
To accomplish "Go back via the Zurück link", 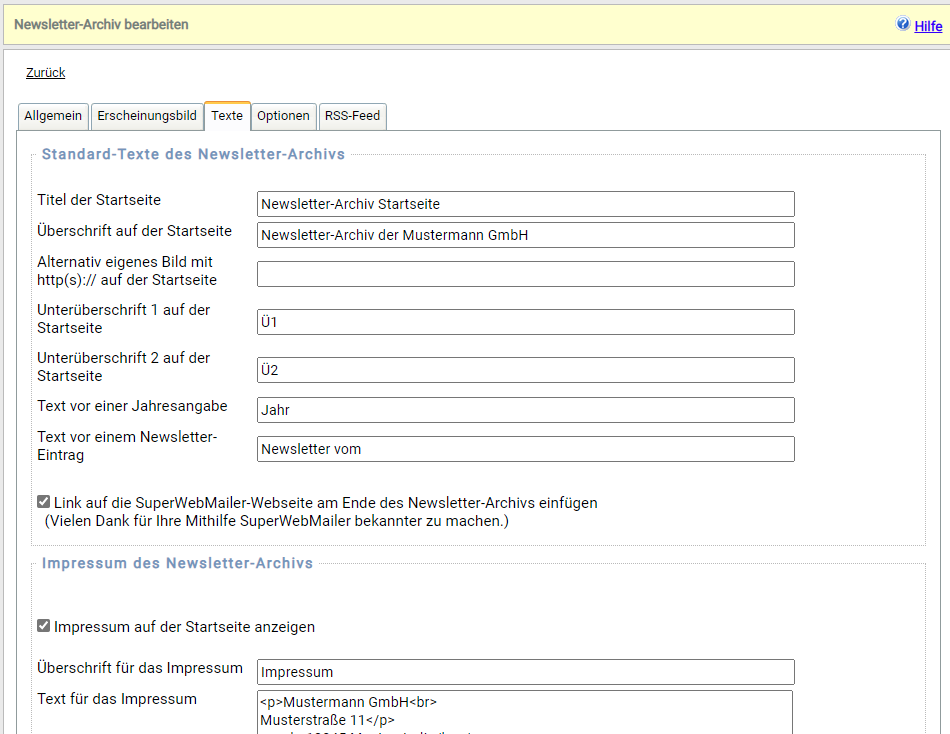I will [46, 73].
